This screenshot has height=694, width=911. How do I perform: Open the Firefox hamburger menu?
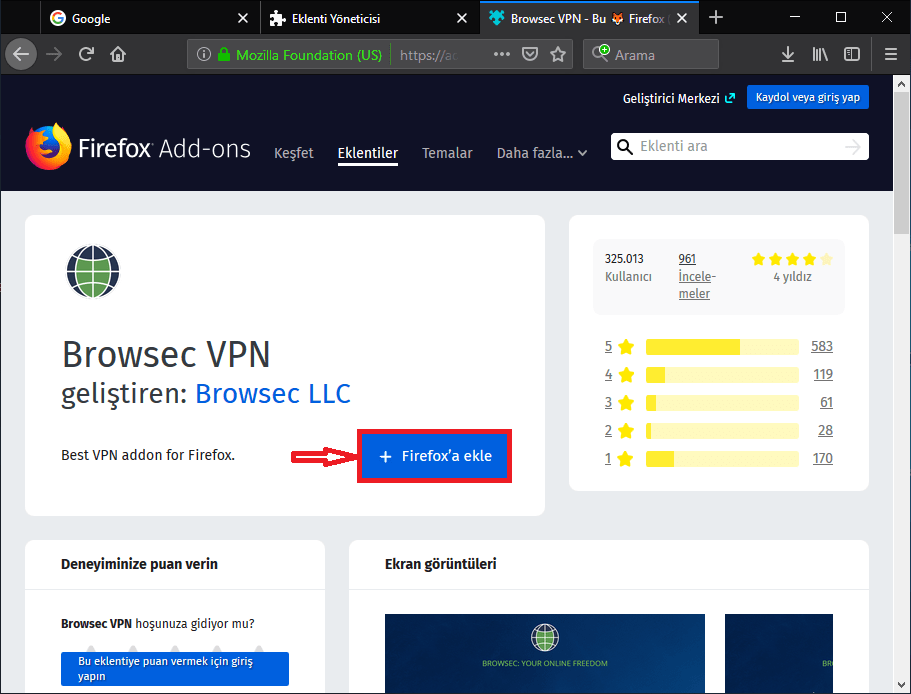click(x=891, y=55)
